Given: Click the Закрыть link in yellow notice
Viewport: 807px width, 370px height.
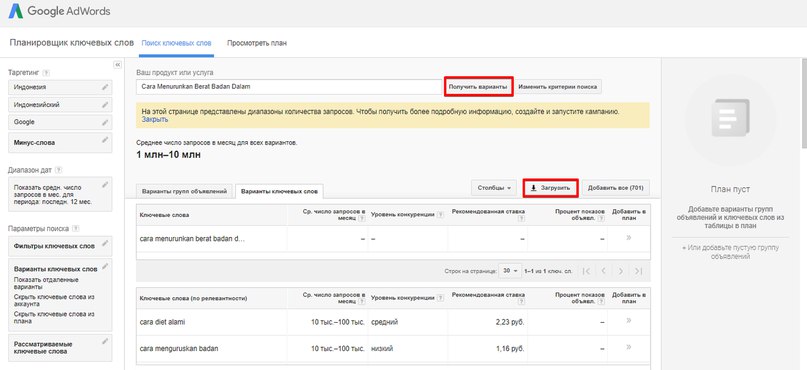Looking at the screenshot, I should (154, 119).
